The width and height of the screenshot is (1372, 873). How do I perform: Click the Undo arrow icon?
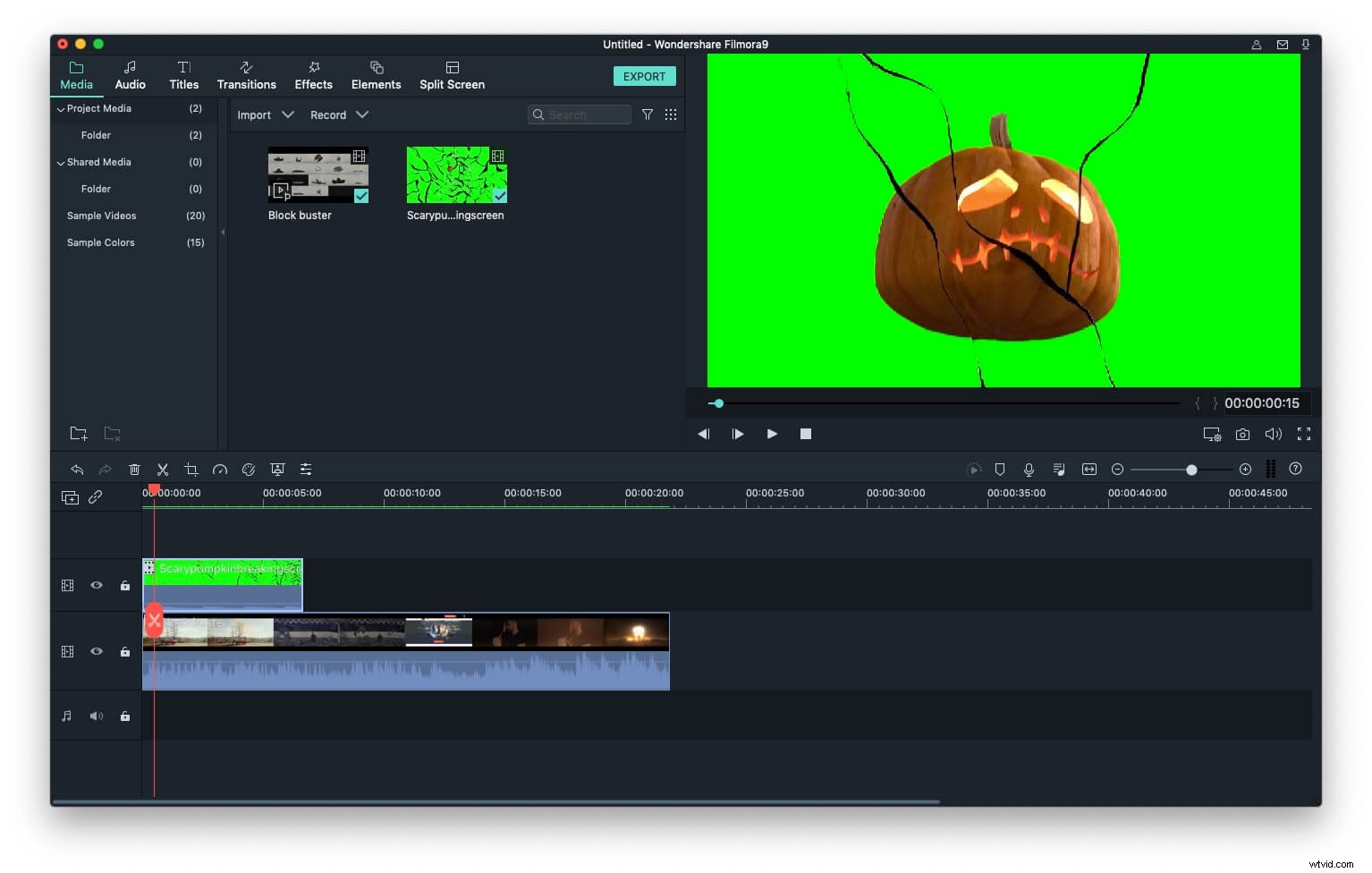point(78,469)
